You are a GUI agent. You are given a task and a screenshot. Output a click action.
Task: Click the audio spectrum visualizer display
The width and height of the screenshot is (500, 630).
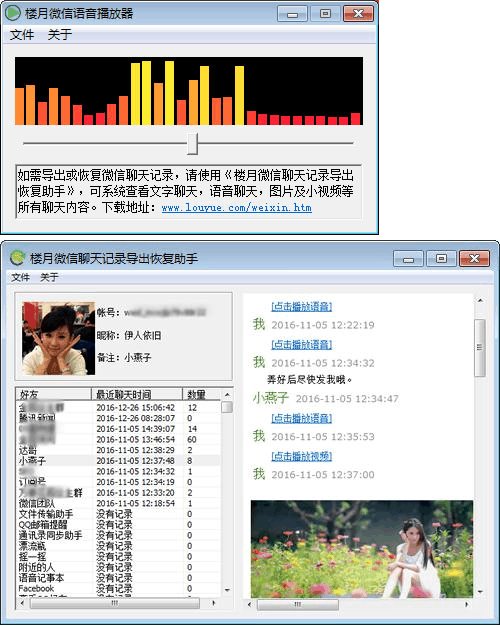[189, 91]
